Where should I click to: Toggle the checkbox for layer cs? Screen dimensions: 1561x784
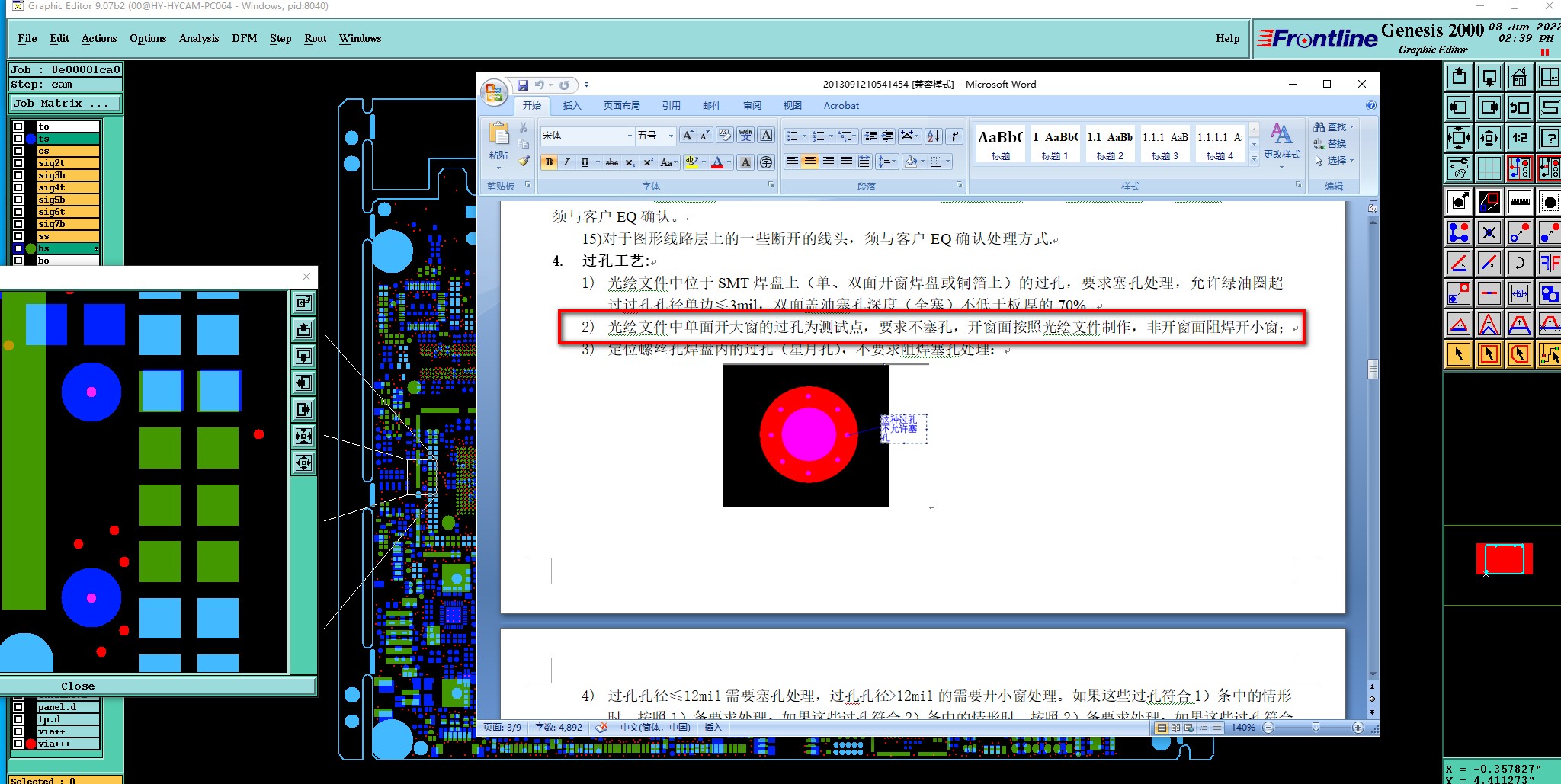pos(18,151)
